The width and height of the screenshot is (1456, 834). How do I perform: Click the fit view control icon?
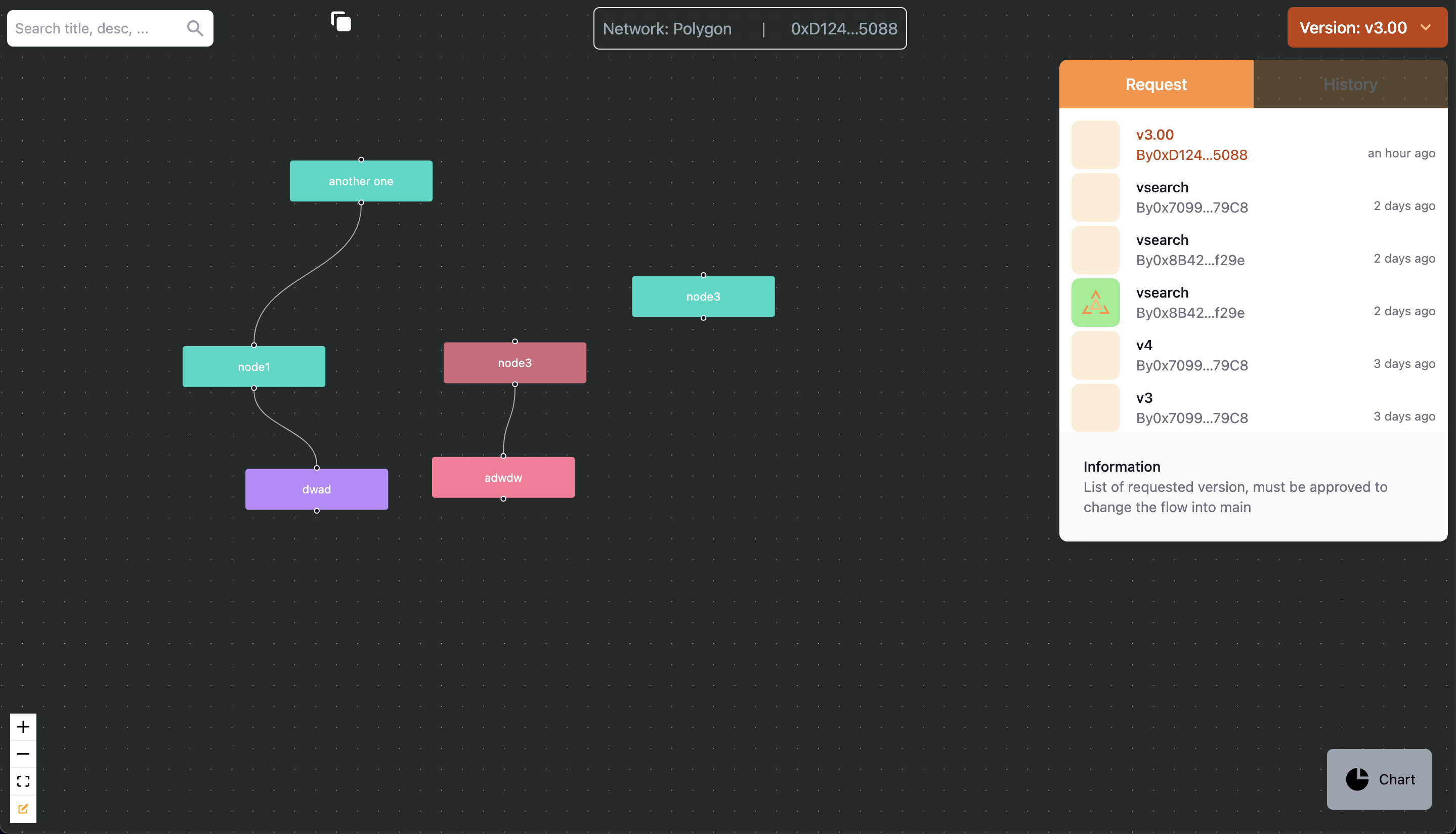click(23, 781)
